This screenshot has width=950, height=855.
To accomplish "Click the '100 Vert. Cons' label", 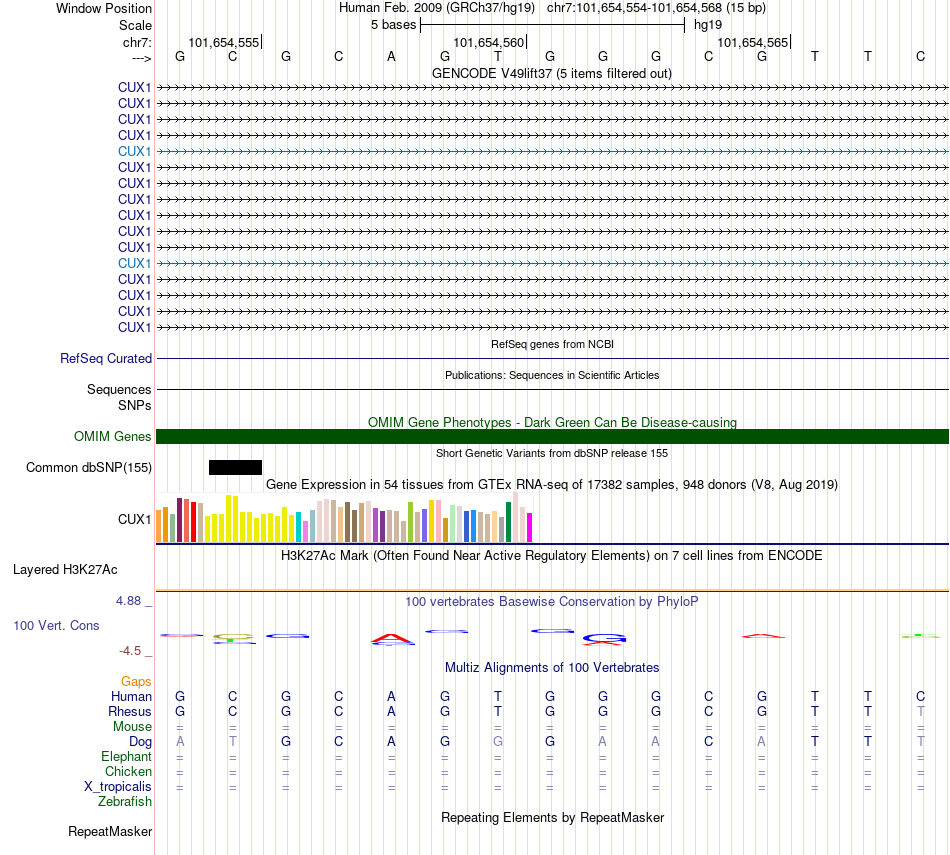I will [56, 625].
